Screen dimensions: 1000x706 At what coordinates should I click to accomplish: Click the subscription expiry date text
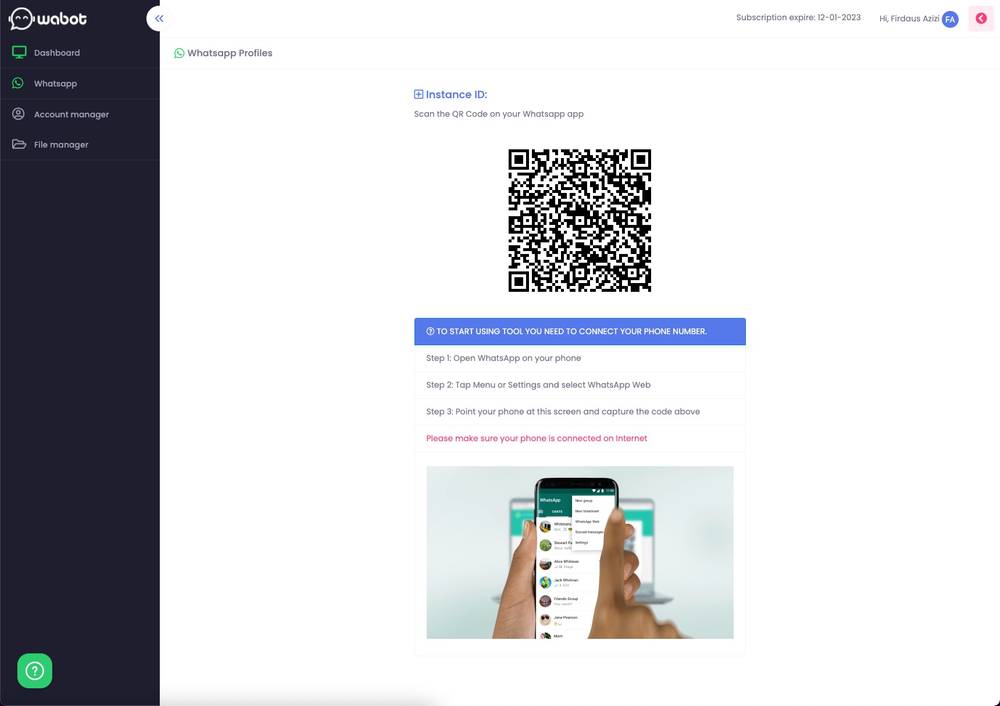tap(798, 16)
